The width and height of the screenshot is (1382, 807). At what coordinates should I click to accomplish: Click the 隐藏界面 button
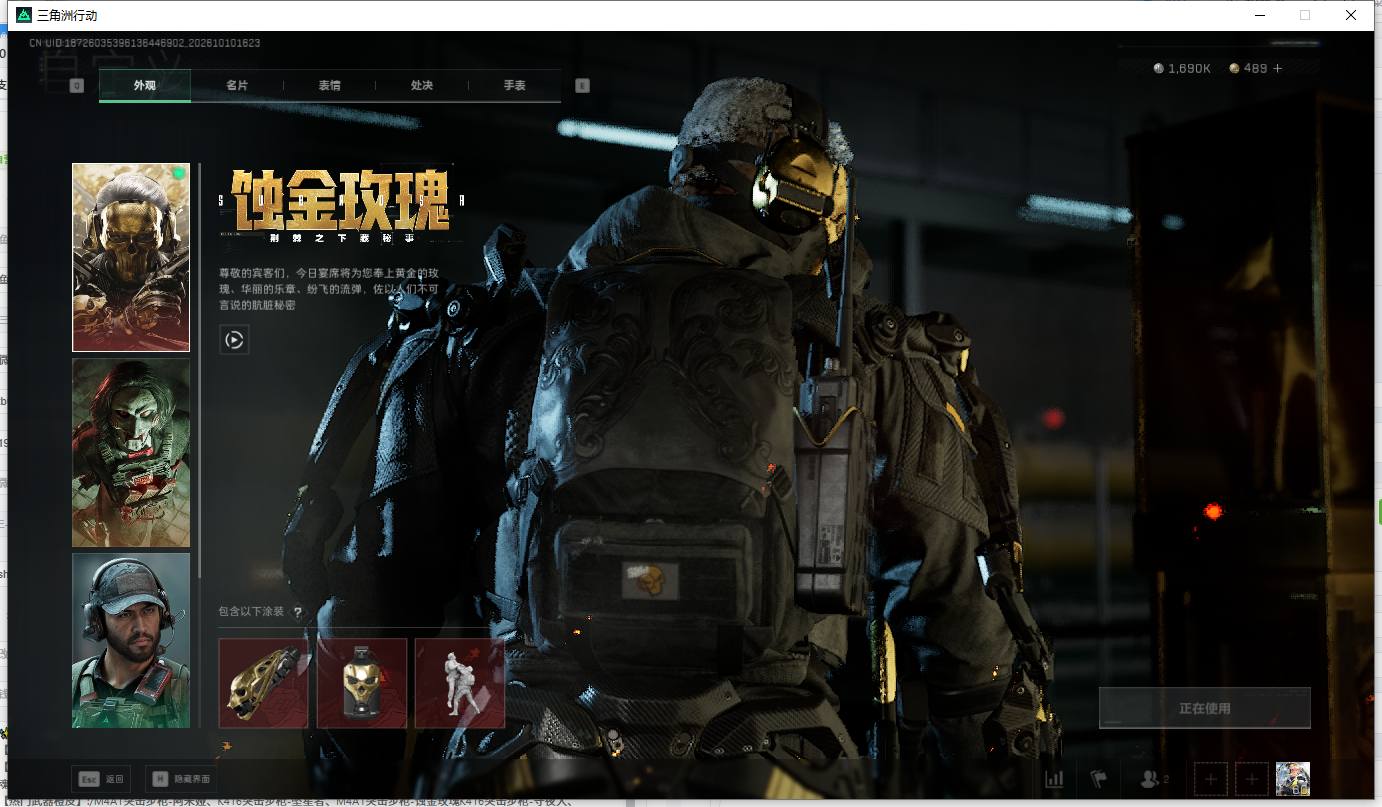182,779
